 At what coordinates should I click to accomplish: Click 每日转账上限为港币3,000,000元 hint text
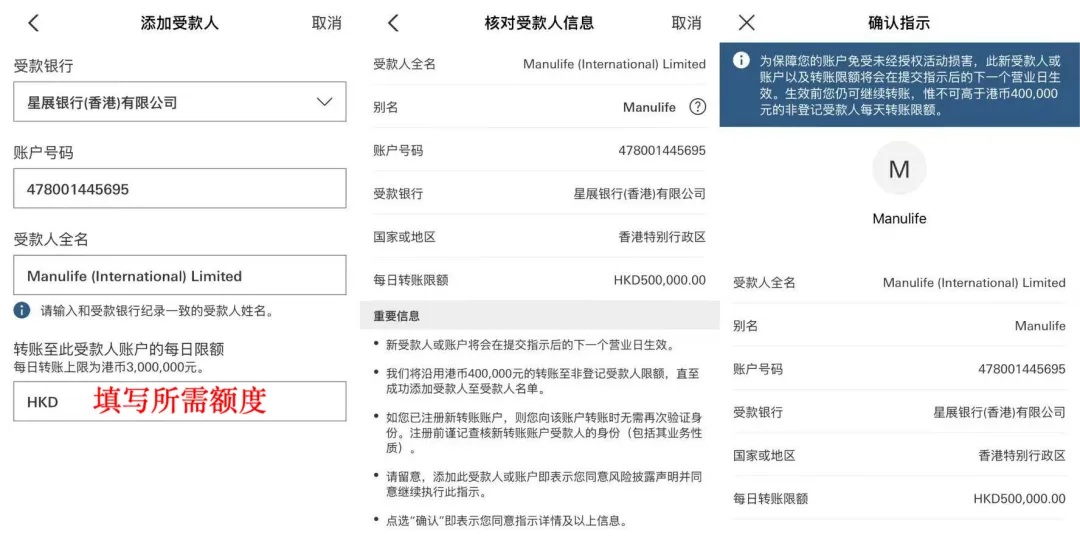pyautogui.click(x=109, y=366)
